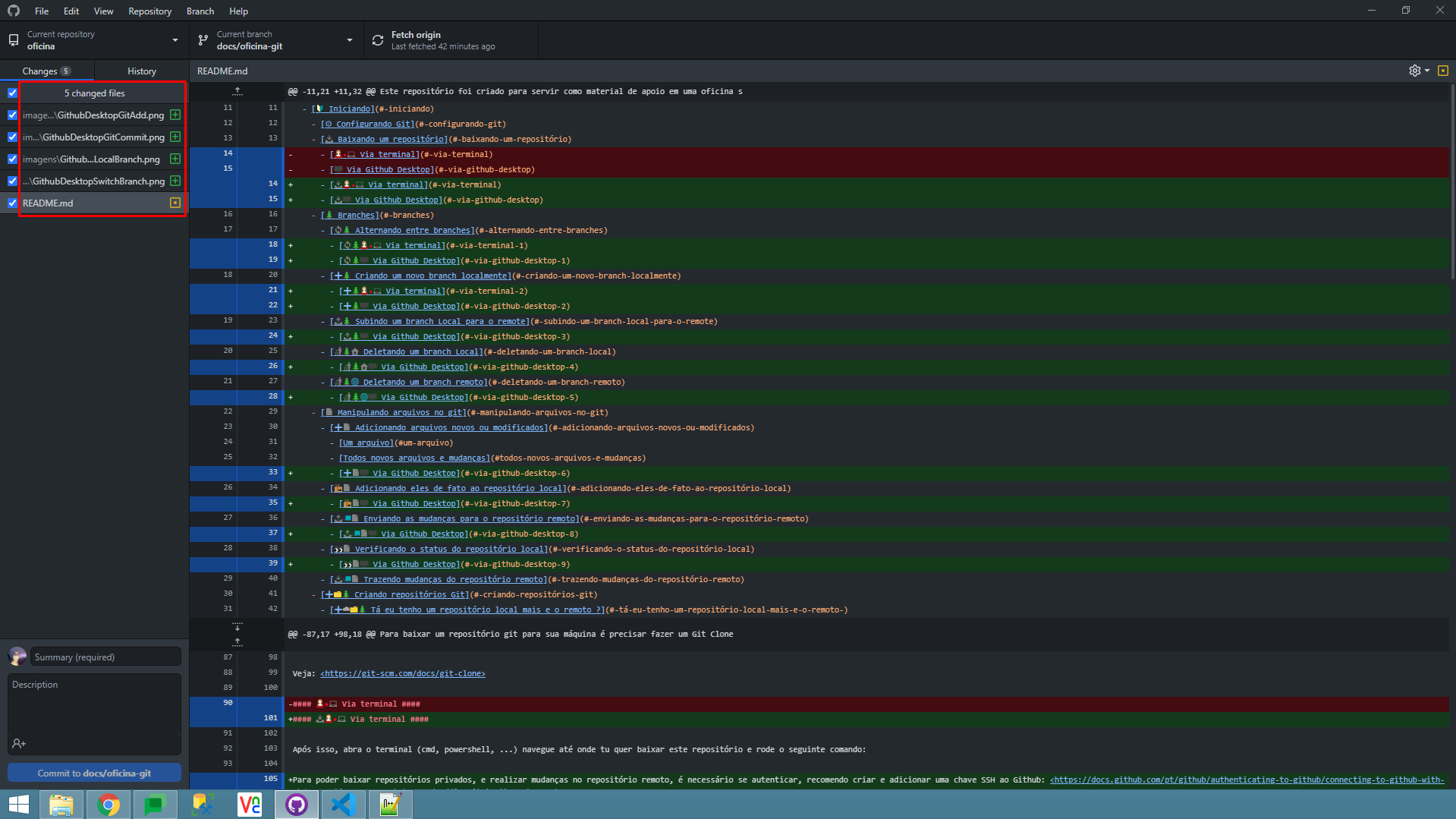Screen dimensions: 1456x819
Task: Select README.md in changed files list
Action: tap(94, 203)
